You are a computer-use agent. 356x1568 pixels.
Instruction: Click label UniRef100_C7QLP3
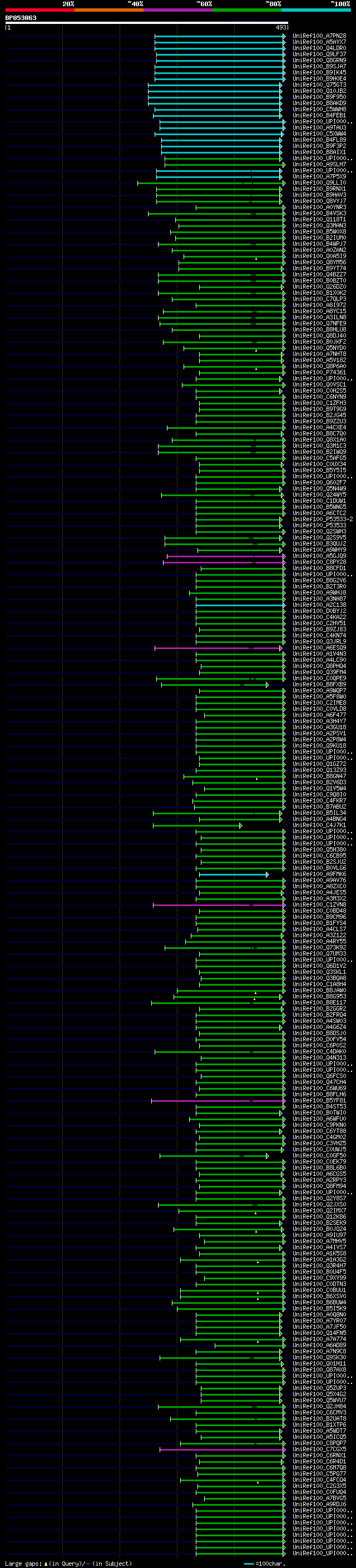[x=319, y=299]
